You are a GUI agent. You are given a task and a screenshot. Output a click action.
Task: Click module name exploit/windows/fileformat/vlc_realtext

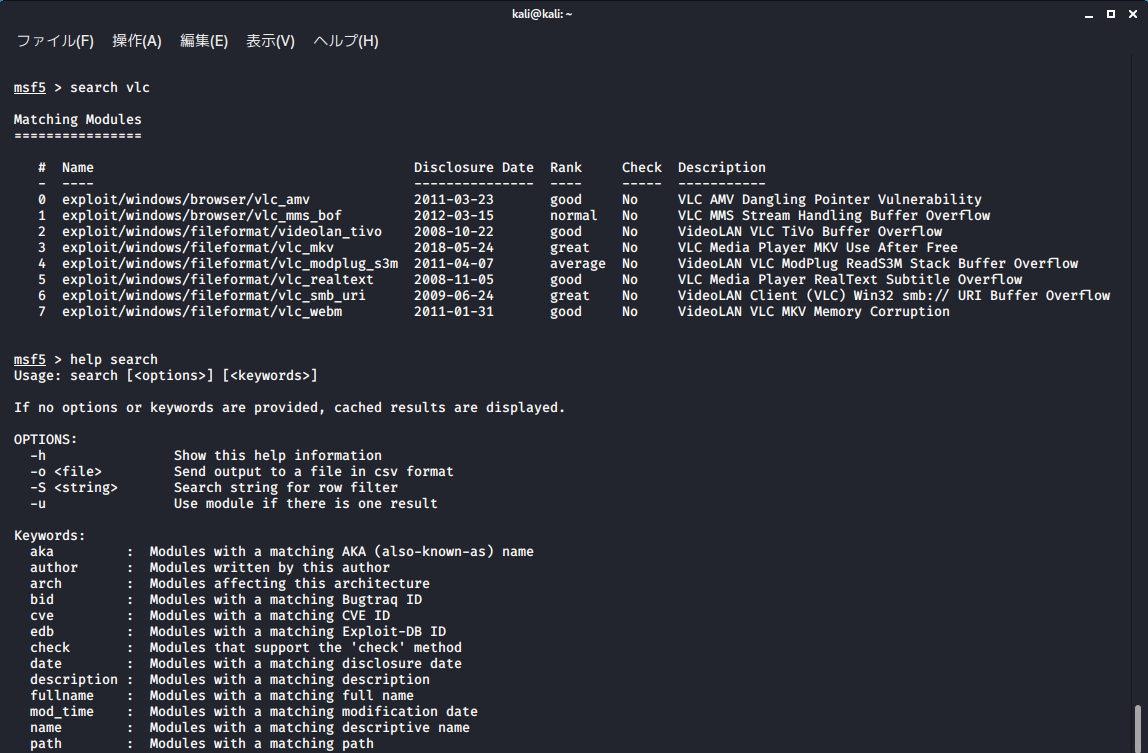(x=218, y=280)
